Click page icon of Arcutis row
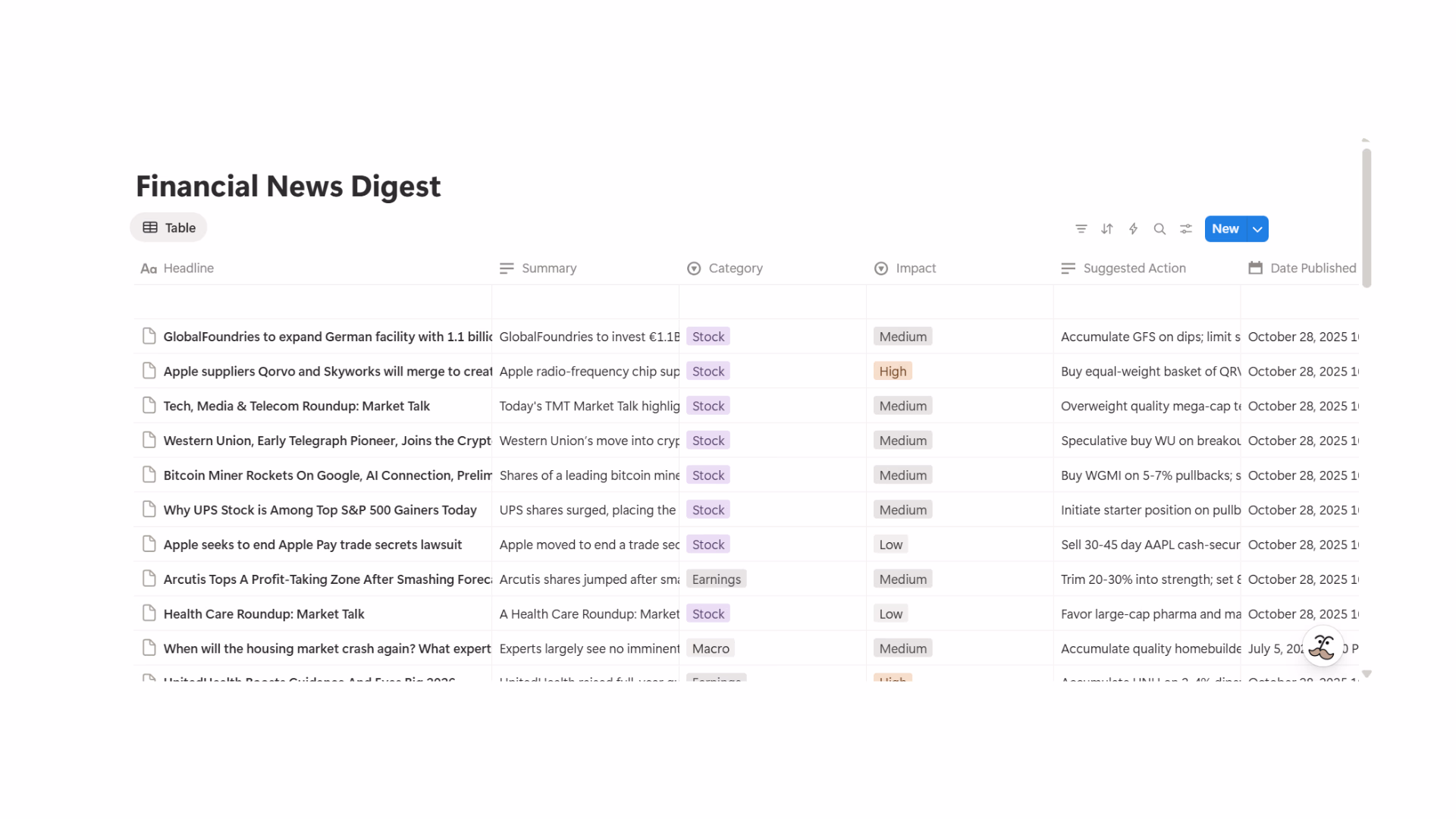Image resolution: width=1456 pixels, height=819 pixels. (149, 579)
